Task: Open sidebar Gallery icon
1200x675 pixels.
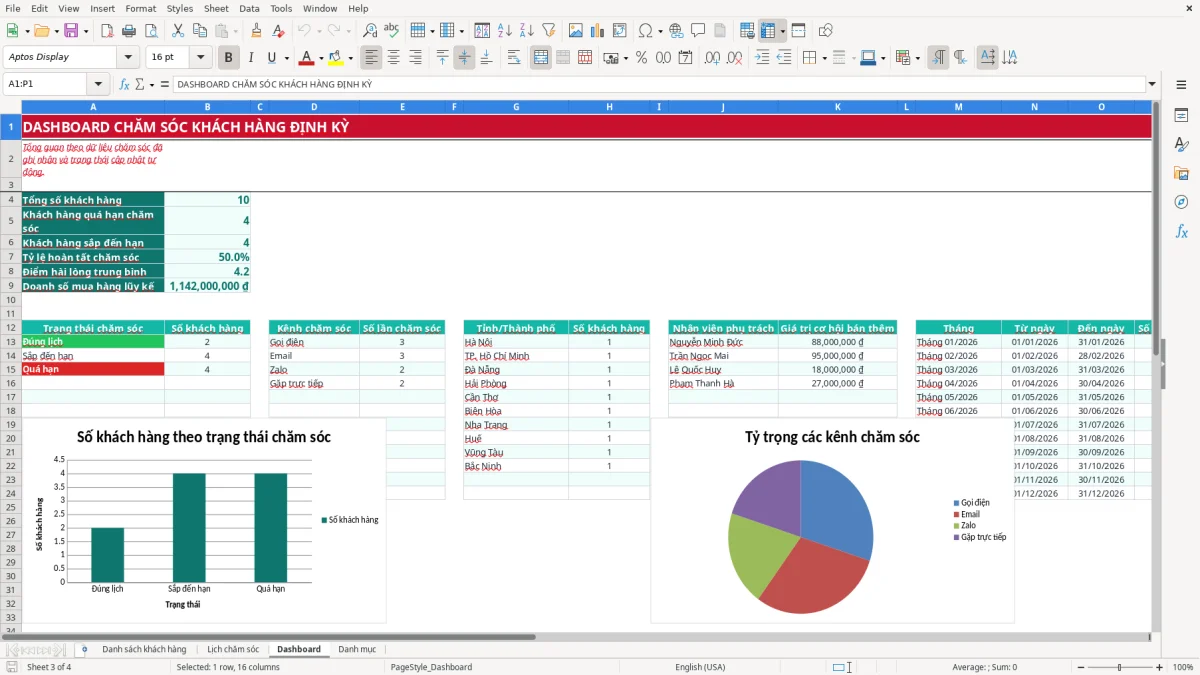Action: pos(1181,173)
